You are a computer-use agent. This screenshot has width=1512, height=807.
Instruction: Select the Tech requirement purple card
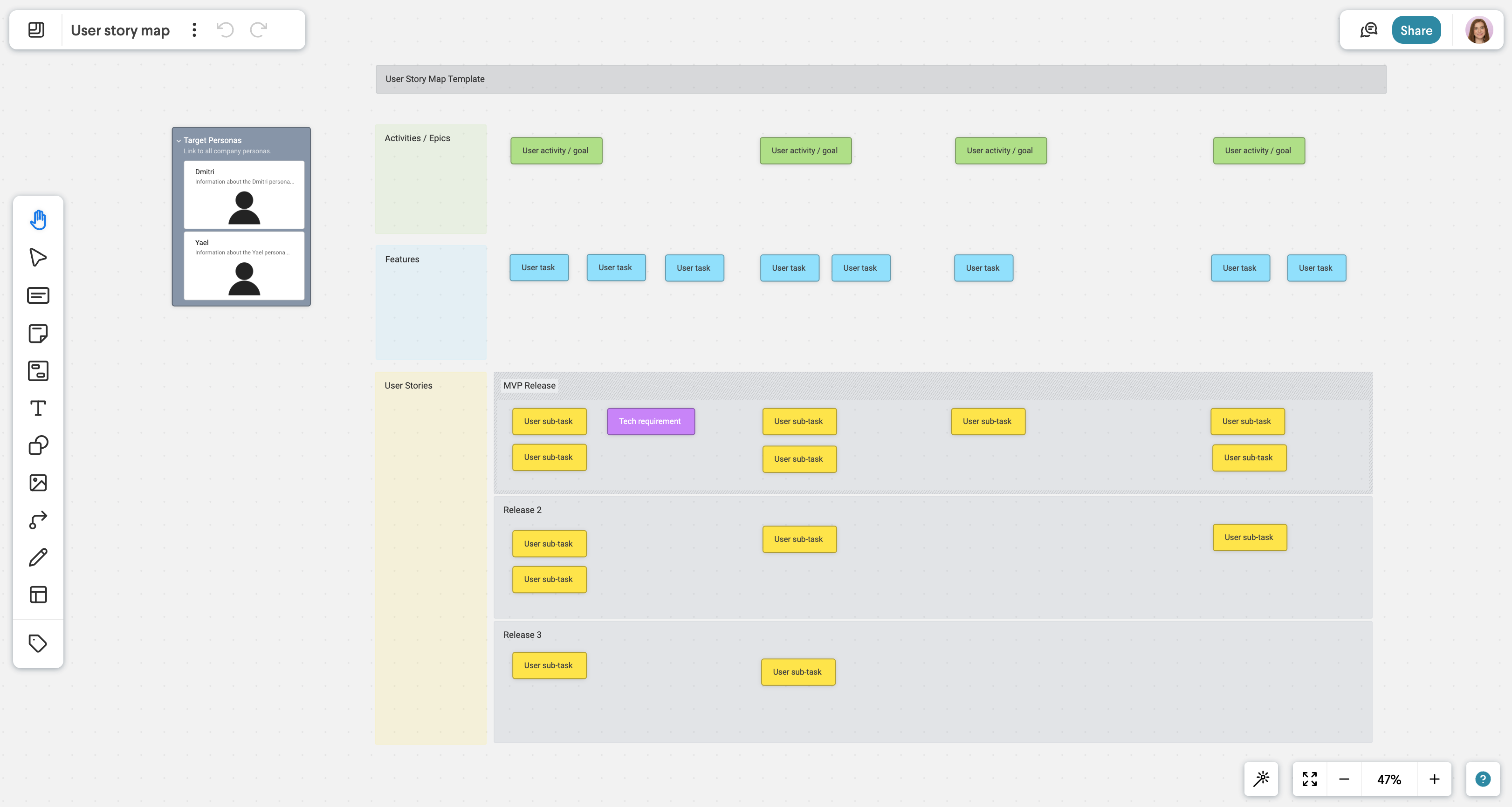click(650, 421)
